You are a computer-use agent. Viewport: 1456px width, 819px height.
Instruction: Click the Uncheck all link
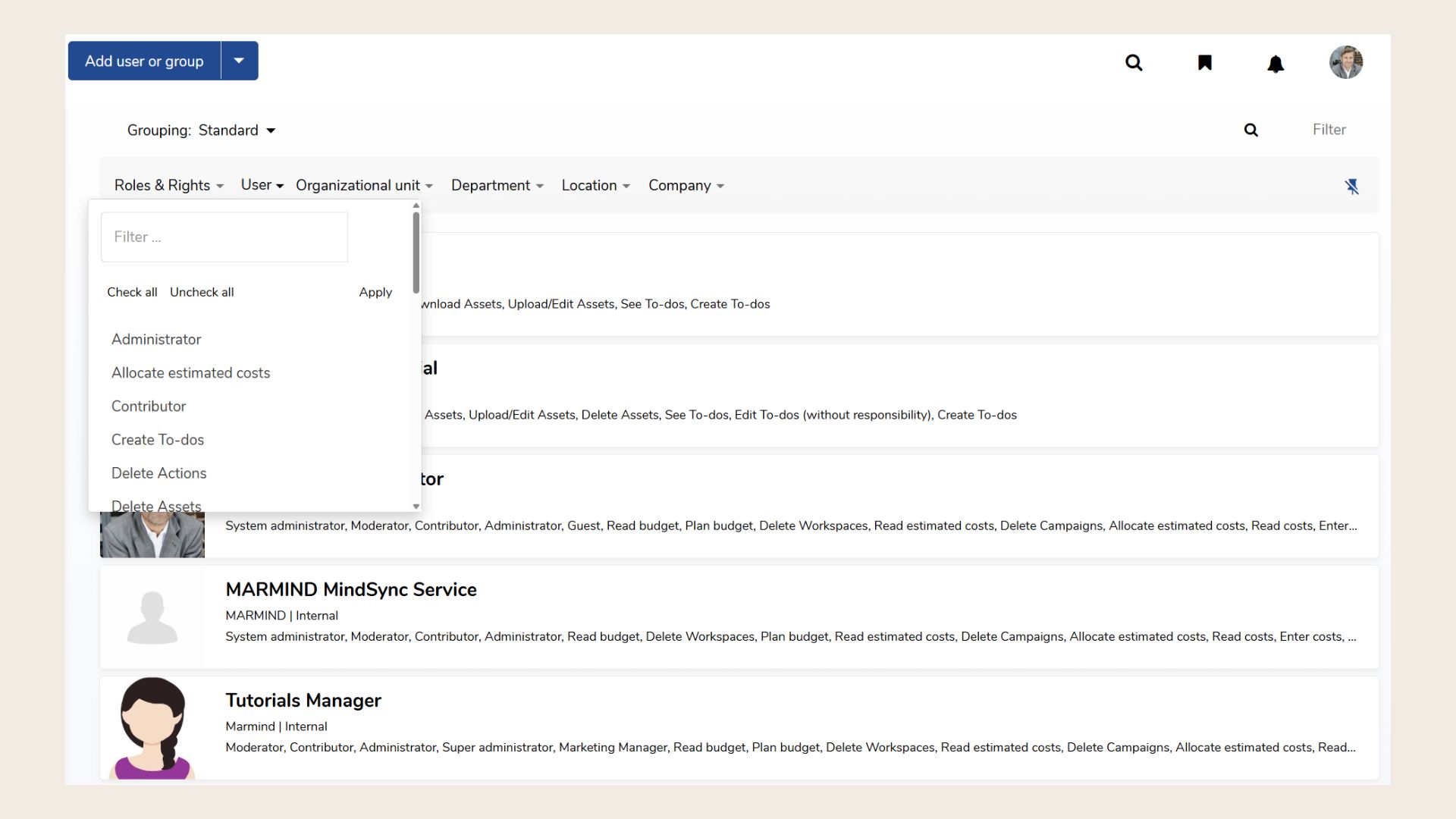pyautogui.click(x=202, y=293)
